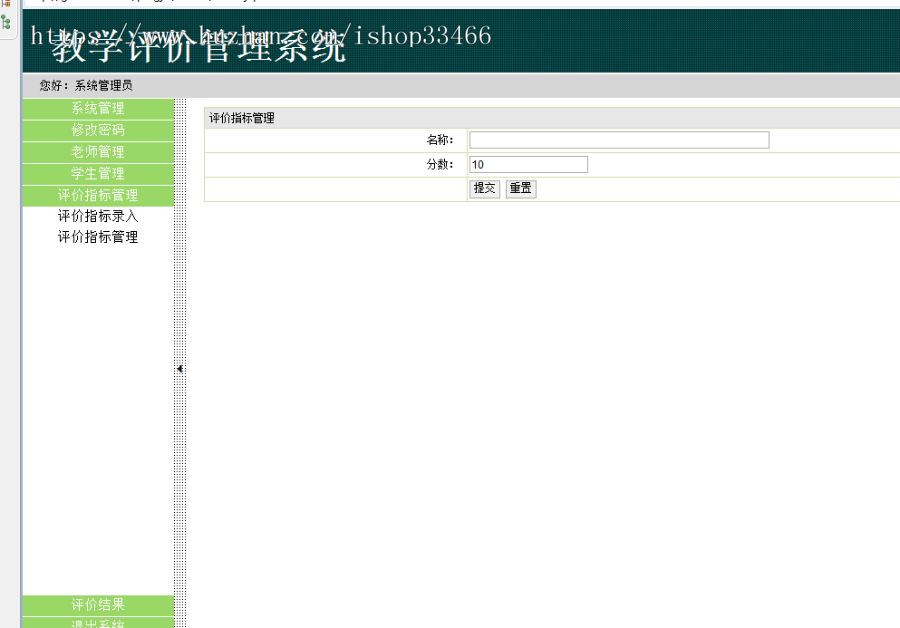Open the 老师管理 menu section
This screenshot has width=900, height=628.
98,152
